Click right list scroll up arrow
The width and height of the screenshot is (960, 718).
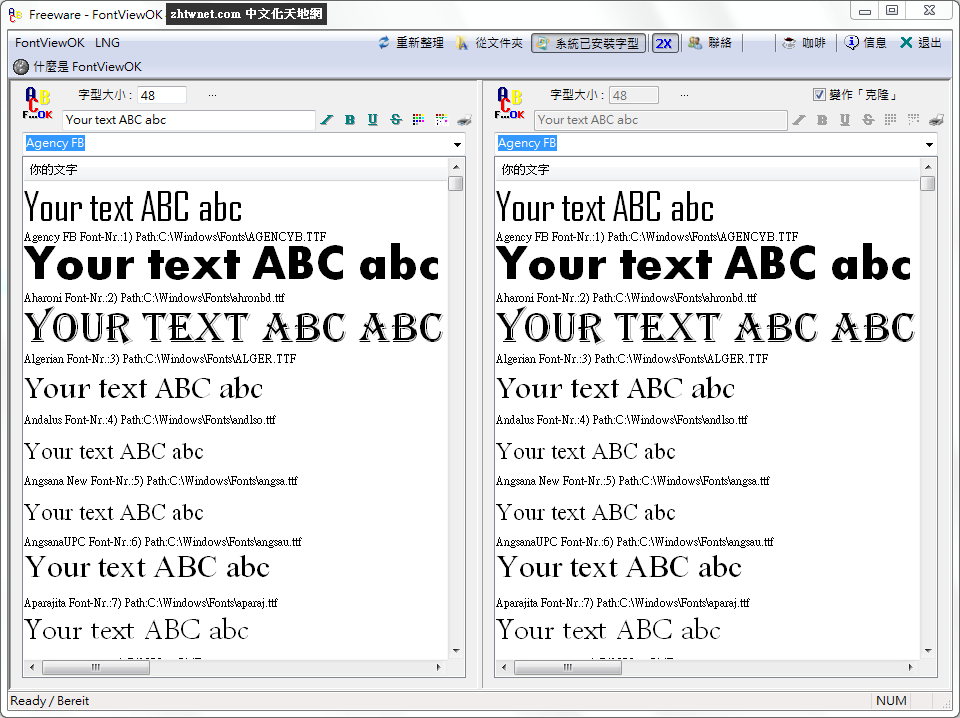pyautogui.click(x=928, y=166)
